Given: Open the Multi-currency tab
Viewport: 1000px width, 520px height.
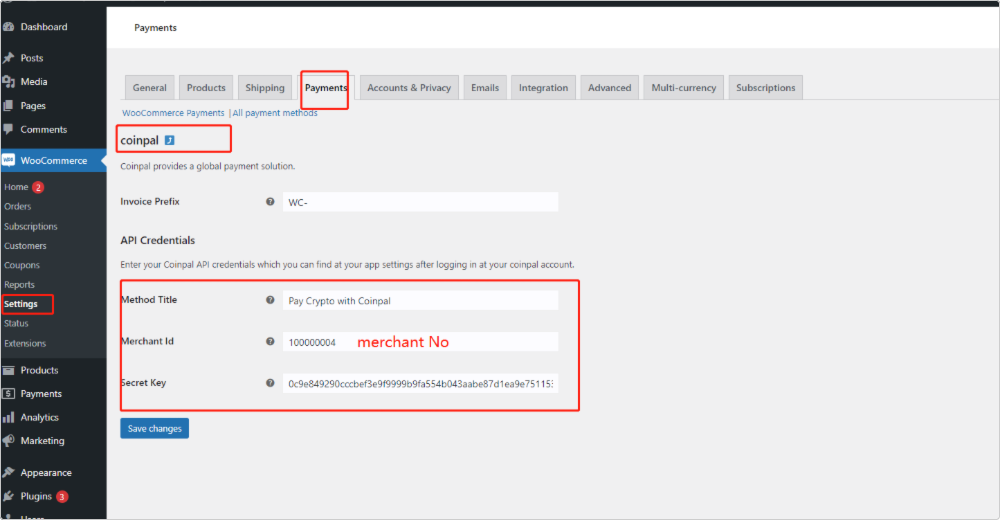Looking at the screenshot, I should click(684, 88).
